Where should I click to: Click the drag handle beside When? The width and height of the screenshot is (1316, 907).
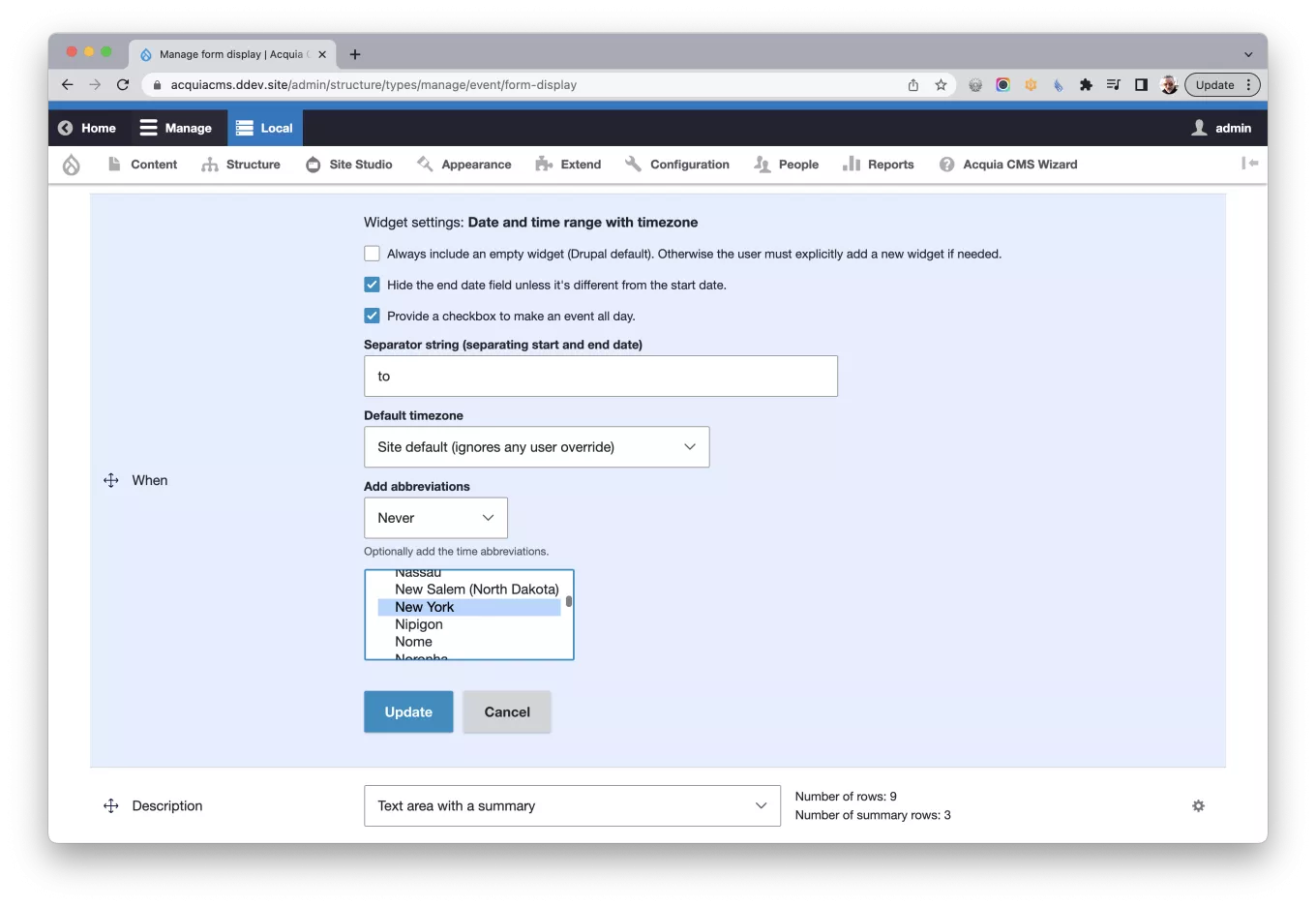pyautogui.click(x=111, y=480)
